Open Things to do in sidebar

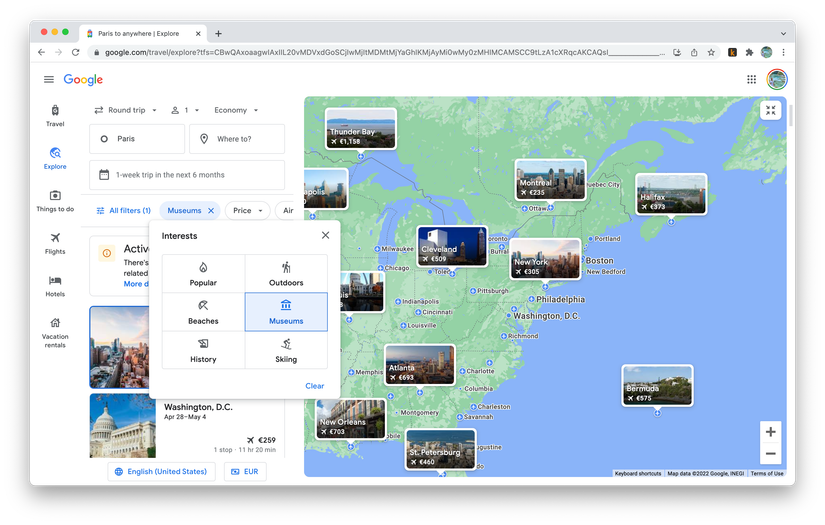pyautogui.click(x=55, y=201)
